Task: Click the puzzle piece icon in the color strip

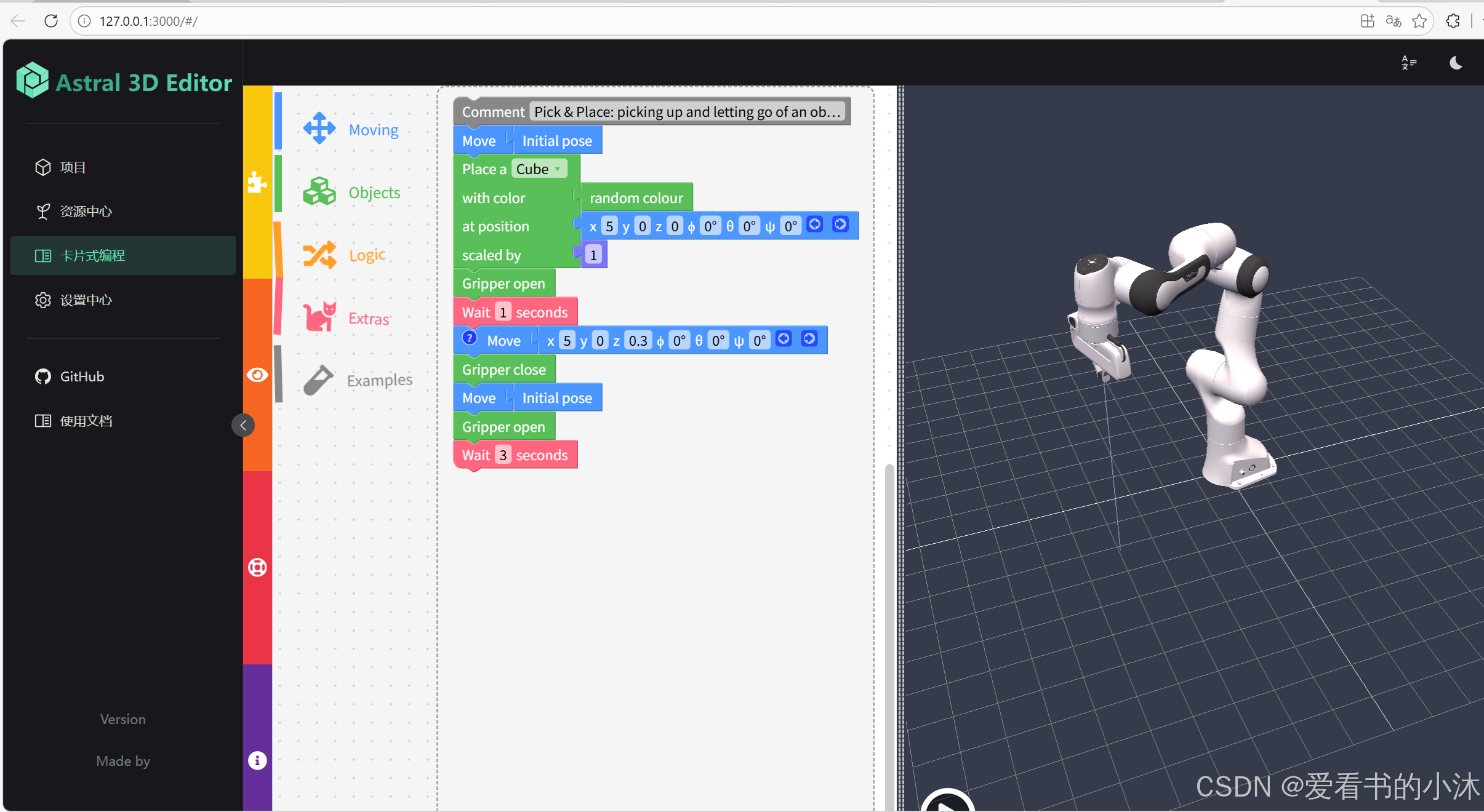Action: click(257, 182)
